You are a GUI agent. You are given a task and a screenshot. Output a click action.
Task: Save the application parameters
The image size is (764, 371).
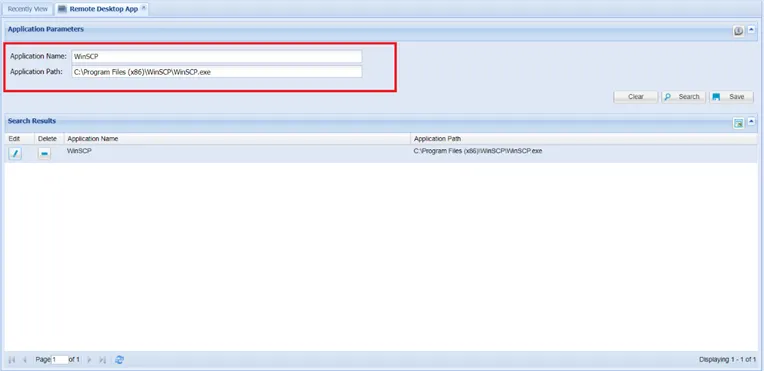click(x=731, y=97)
